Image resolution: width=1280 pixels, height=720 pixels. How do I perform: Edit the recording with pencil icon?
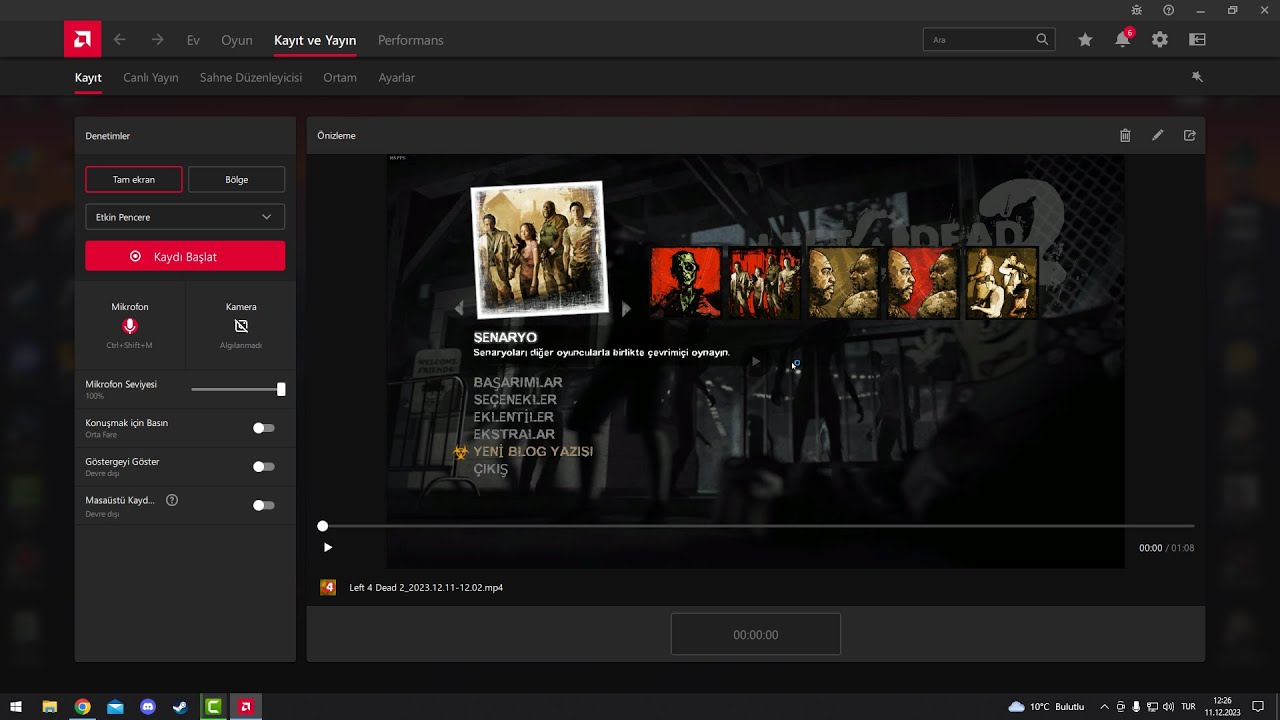tap(1157, 135)
